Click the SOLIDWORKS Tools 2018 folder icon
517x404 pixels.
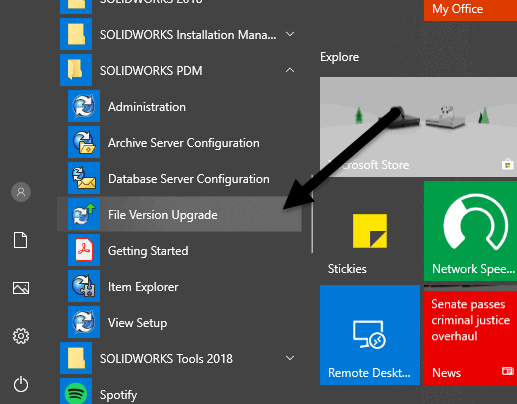[76, 358]
